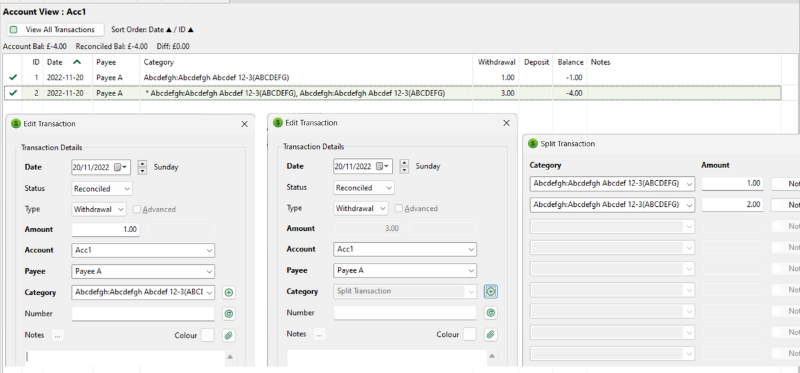Select transaction row with withdrawal 1.00
800x373 pixels.
(392, 78)
